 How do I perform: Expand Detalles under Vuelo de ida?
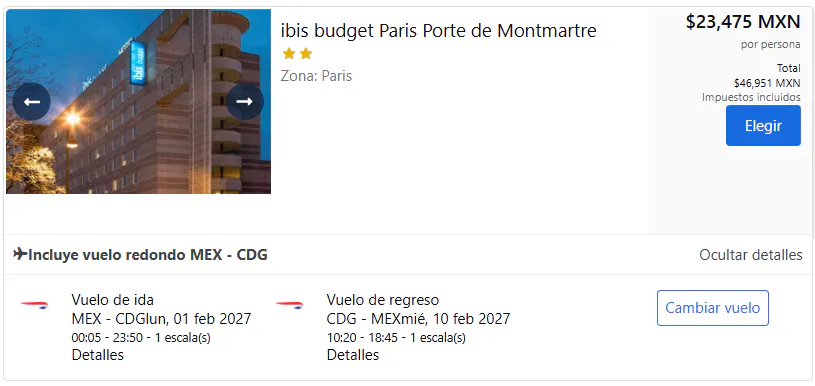pyautogui.click(x=98, y=355)
